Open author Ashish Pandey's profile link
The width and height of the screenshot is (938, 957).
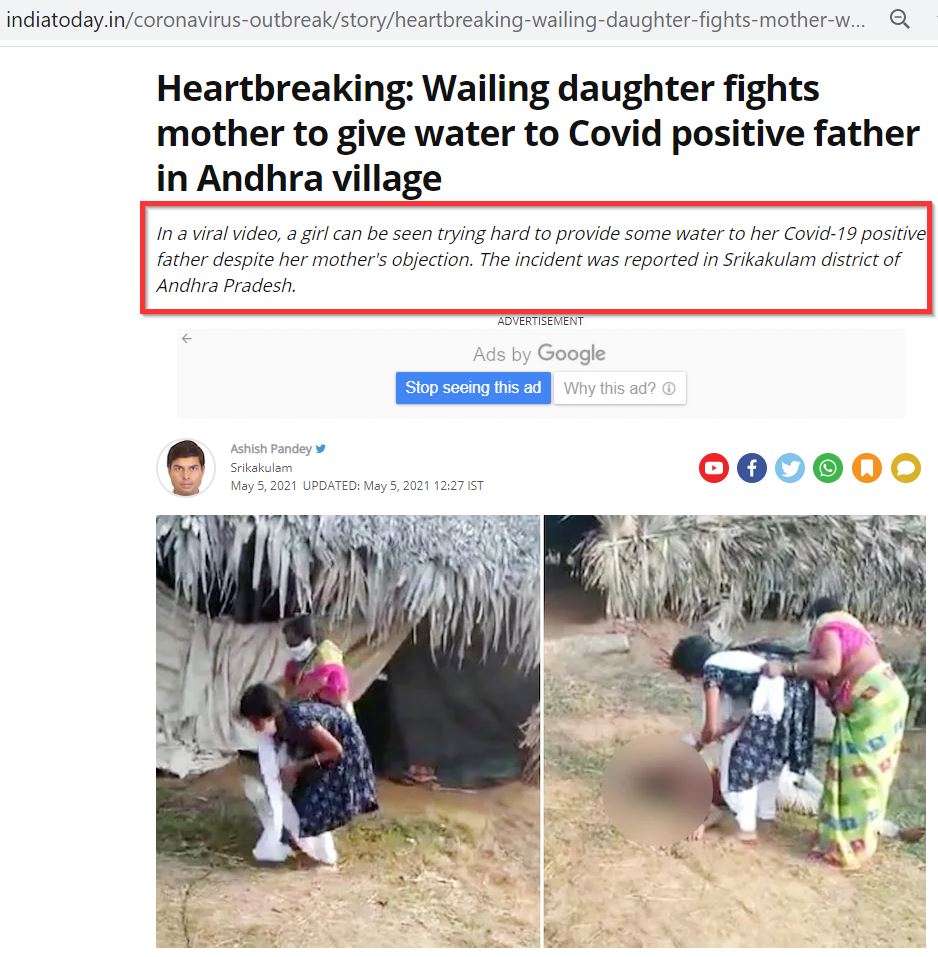(x=271, y=449)
